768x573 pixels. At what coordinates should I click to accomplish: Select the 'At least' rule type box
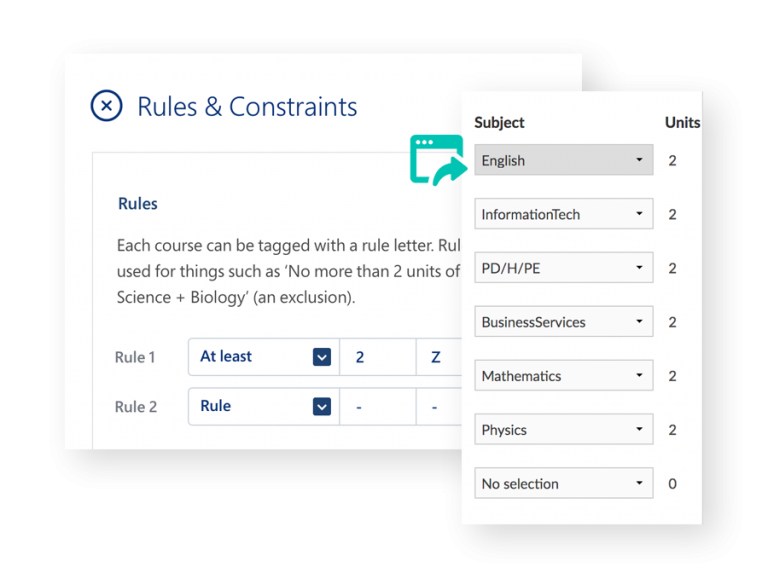250,357
